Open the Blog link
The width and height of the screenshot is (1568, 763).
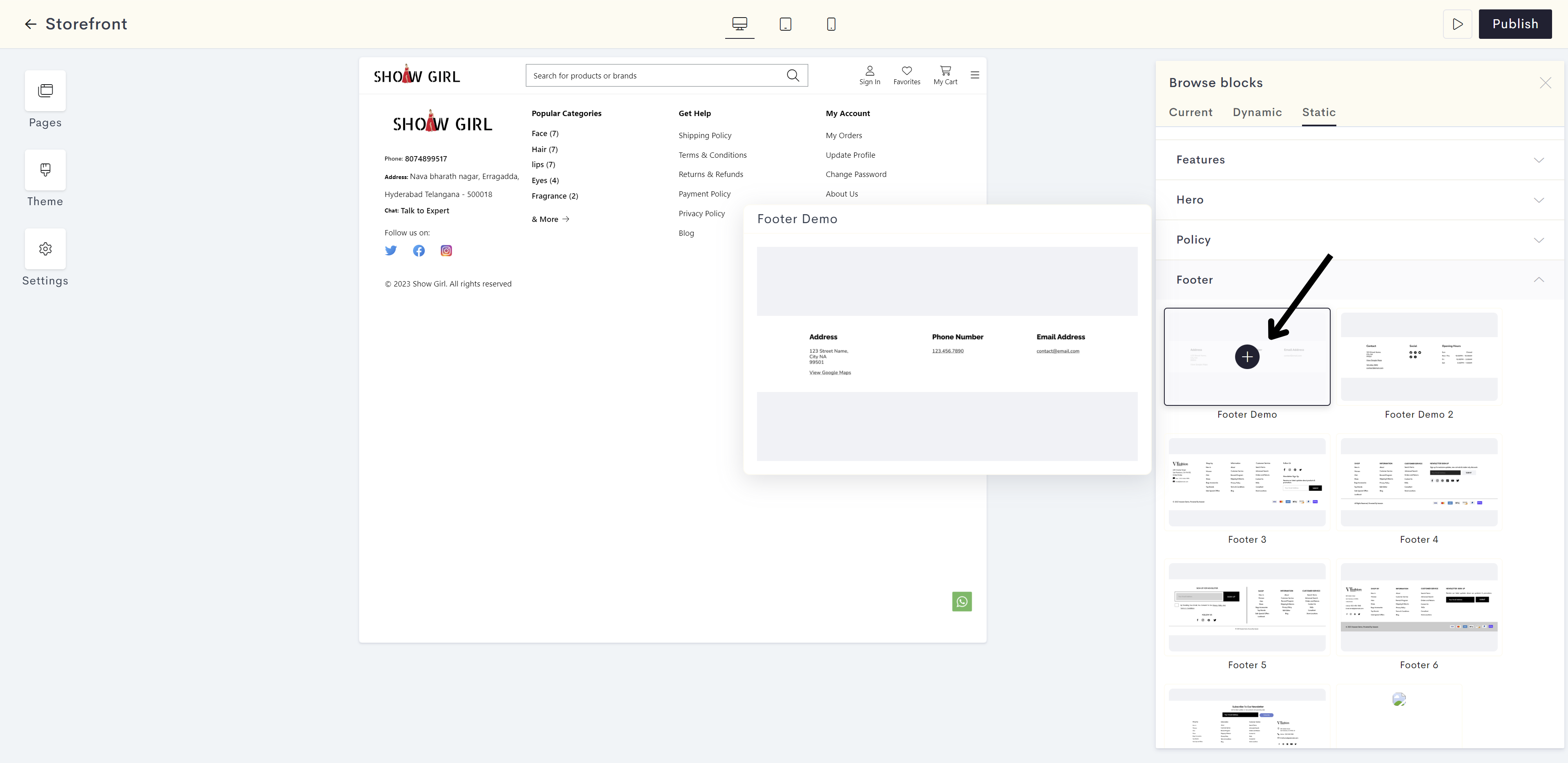pyautogui.click(x=686, y=233)
